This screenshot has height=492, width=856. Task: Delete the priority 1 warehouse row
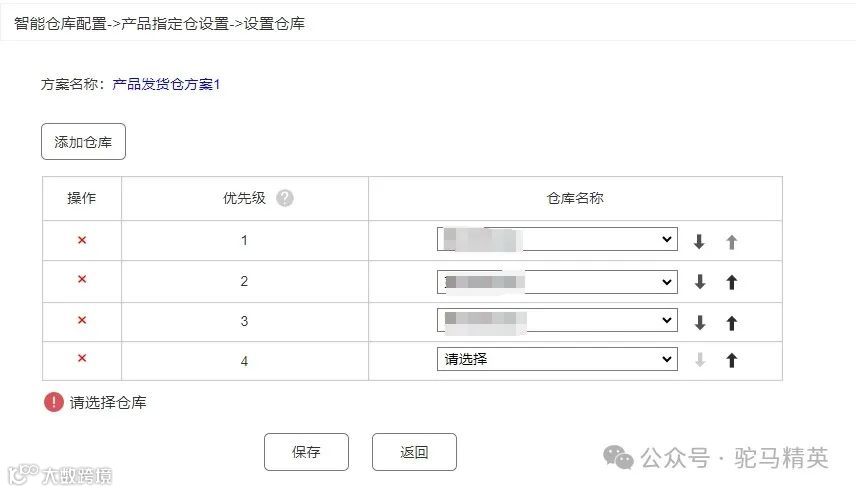tap(82, 240)
